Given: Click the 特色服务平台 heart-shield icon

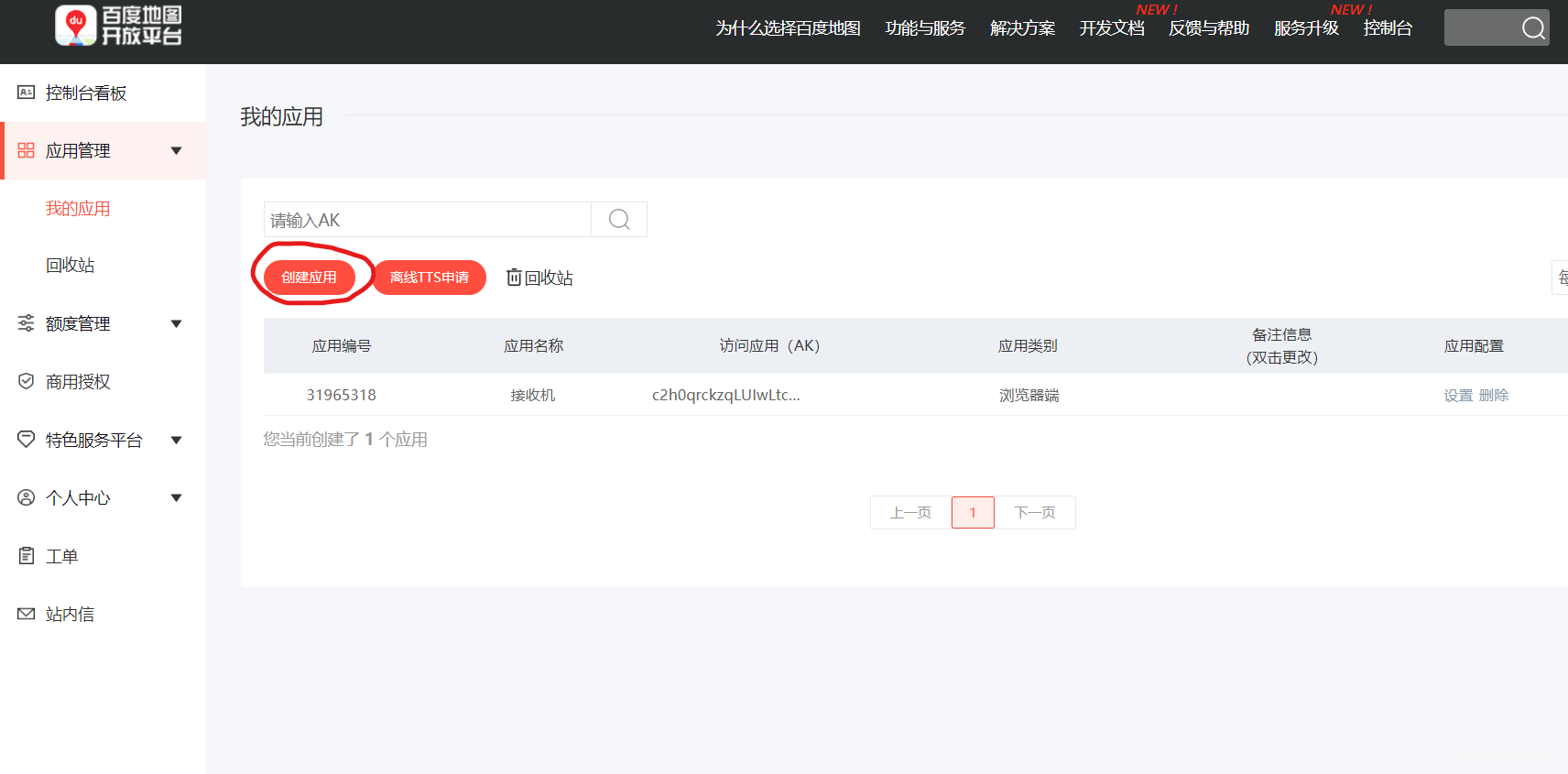Looking at the screenshot, I should [x=27, y=440].
